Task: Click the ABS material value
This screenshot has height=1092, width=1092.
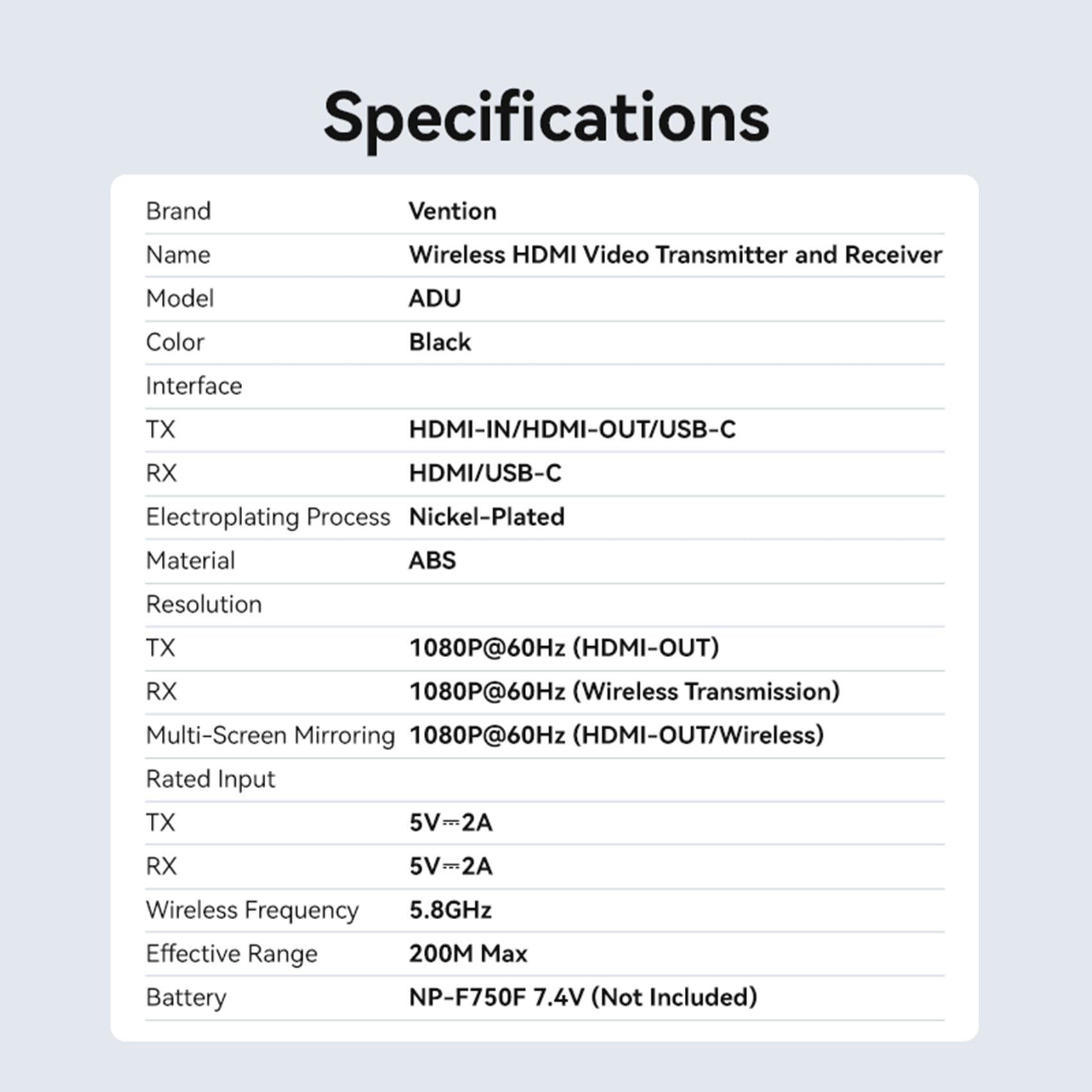Action: 432,561
